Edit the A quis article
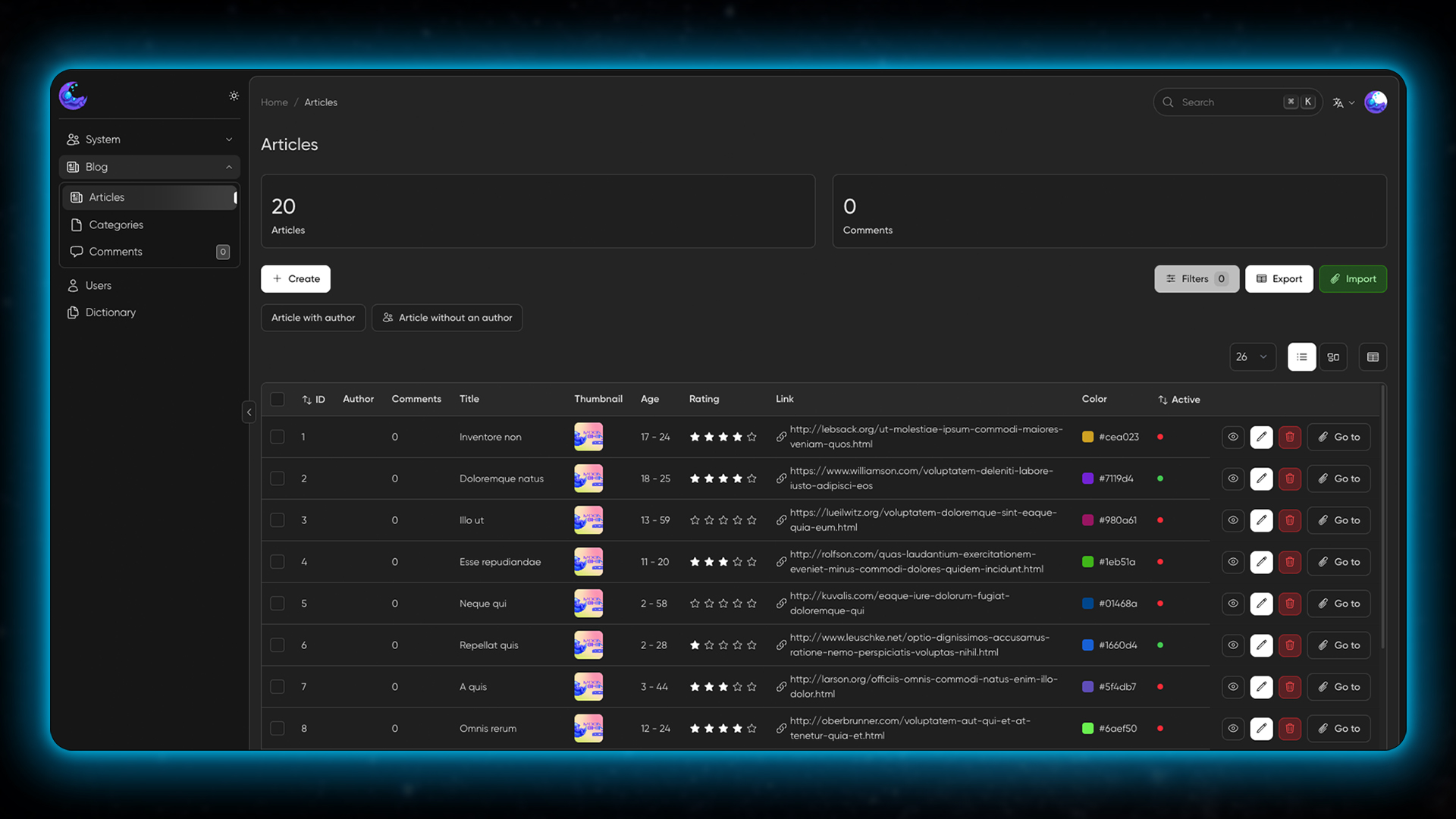Viewport: 1456px width, 819px height. coord(1261,687)
